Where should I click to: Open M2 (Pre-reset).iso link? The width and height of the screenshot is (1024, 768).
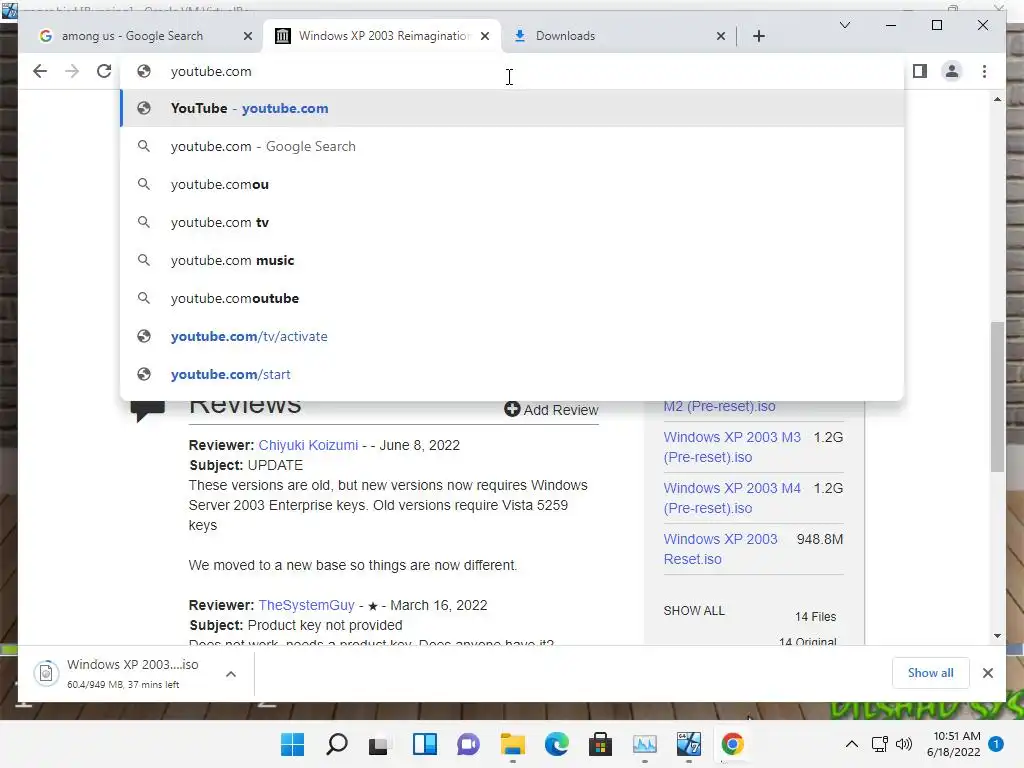[720, 406]
